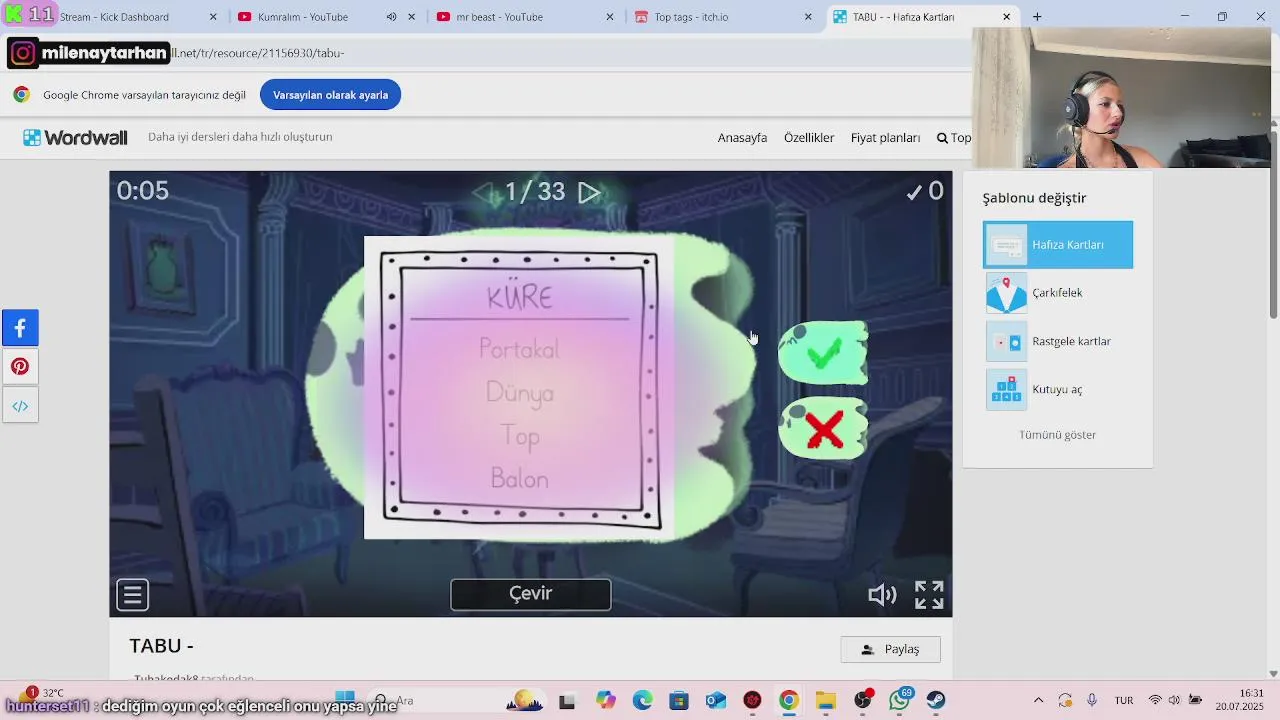Open embed code sidebar icon
The image size is (1280, 720).
20,406
